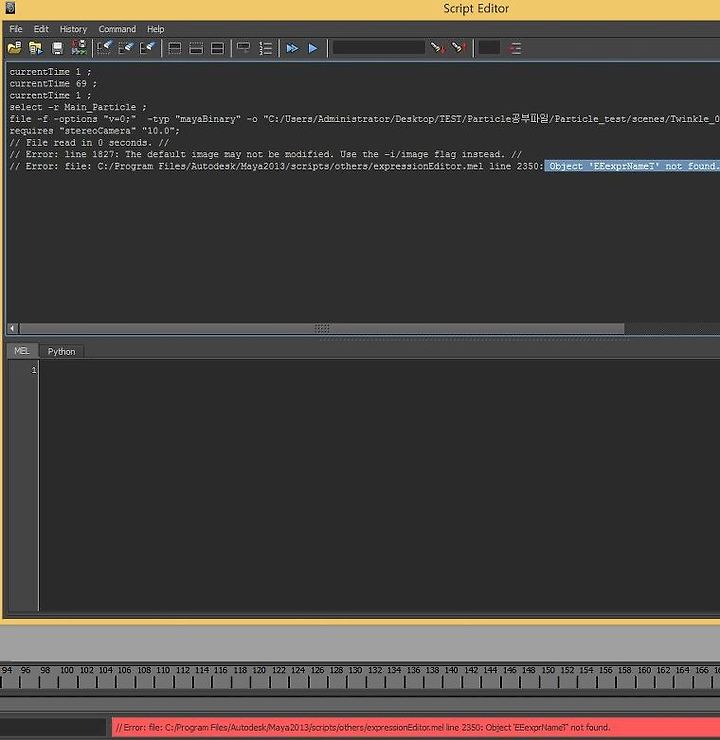
Task: Click Save Script to Shelf icon
Action: [79, 48]
